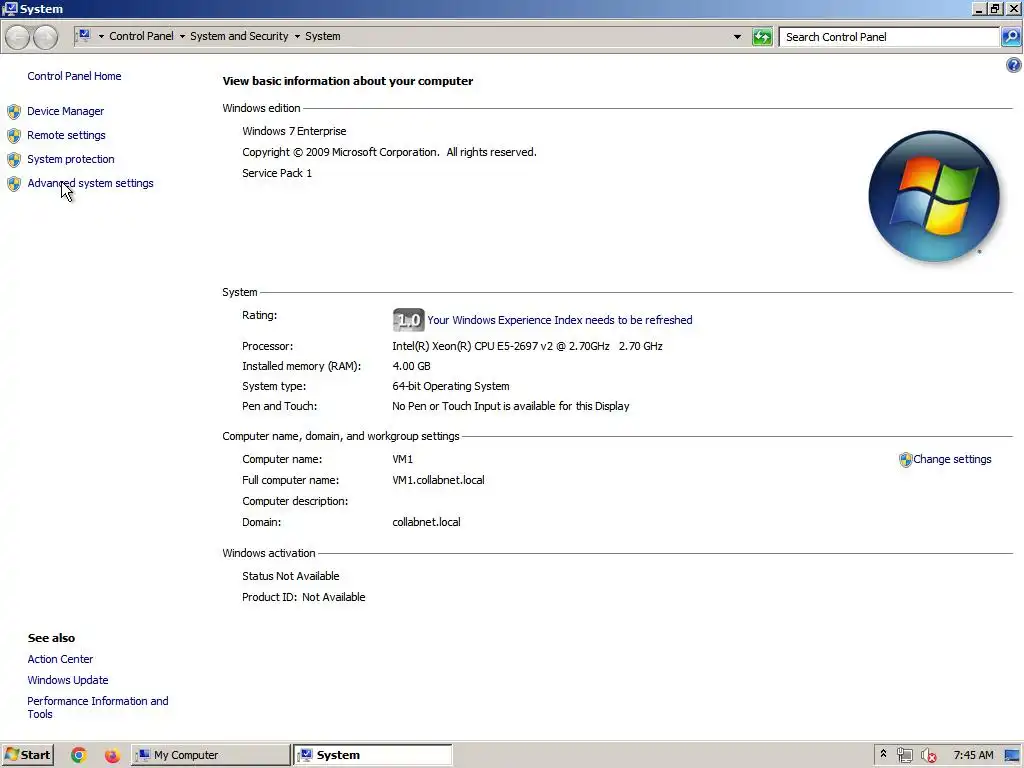Click the computer icon in address bar
Screen dimensions: 1024x768
coord(84,36)
